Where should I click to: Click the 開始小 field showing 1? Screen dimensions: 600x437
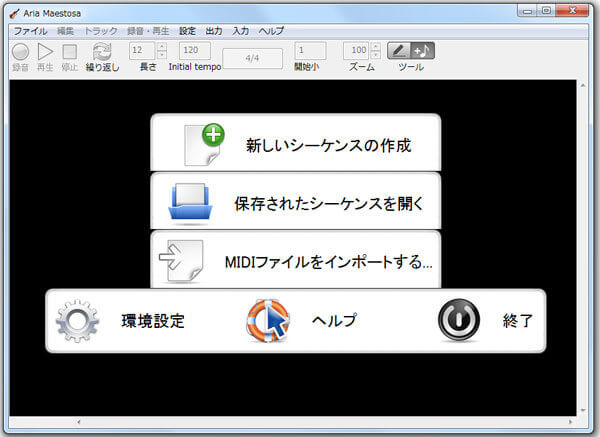[x=310, y=50]
